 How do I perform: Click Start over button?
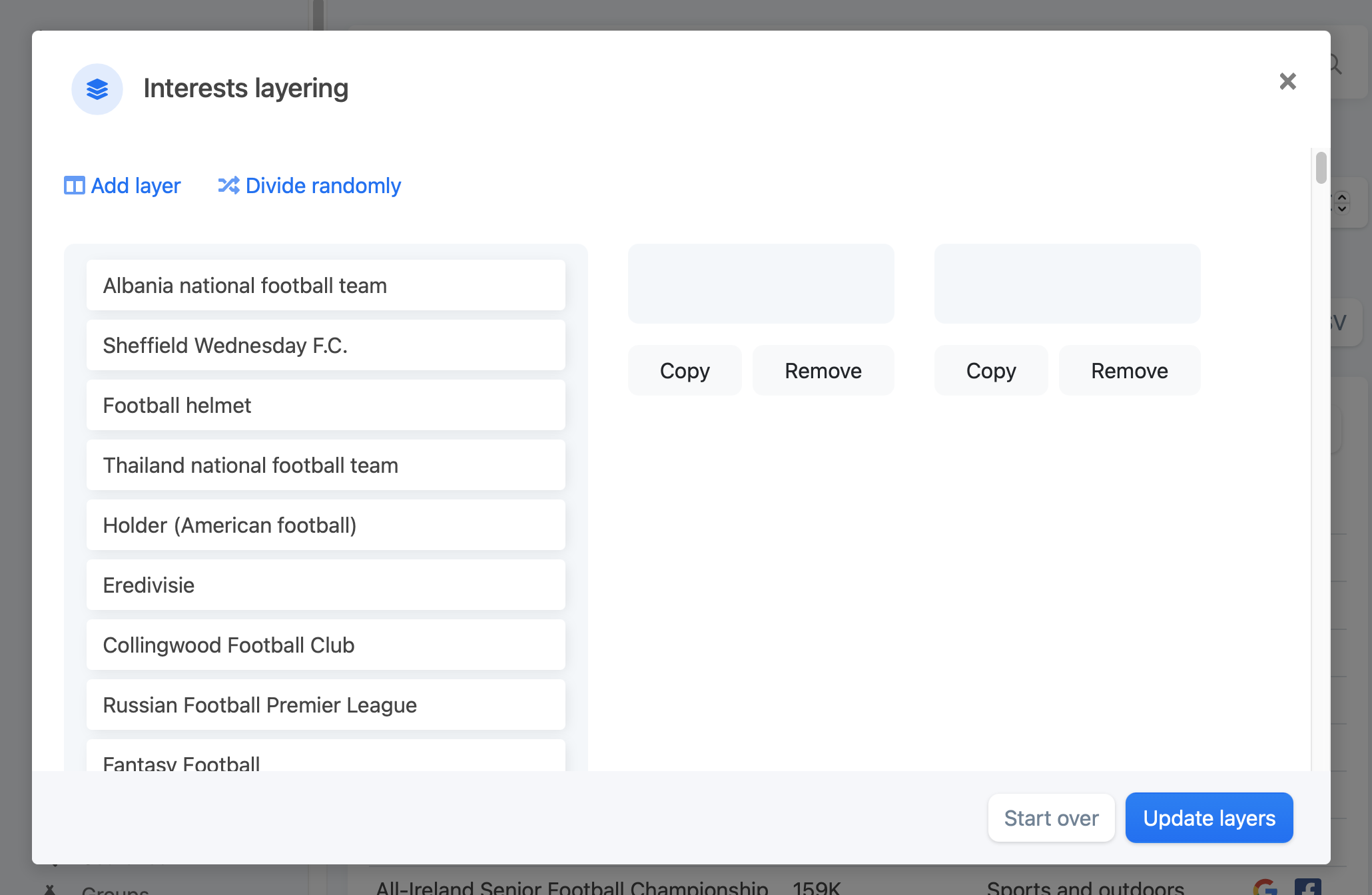coord(1051,817)
